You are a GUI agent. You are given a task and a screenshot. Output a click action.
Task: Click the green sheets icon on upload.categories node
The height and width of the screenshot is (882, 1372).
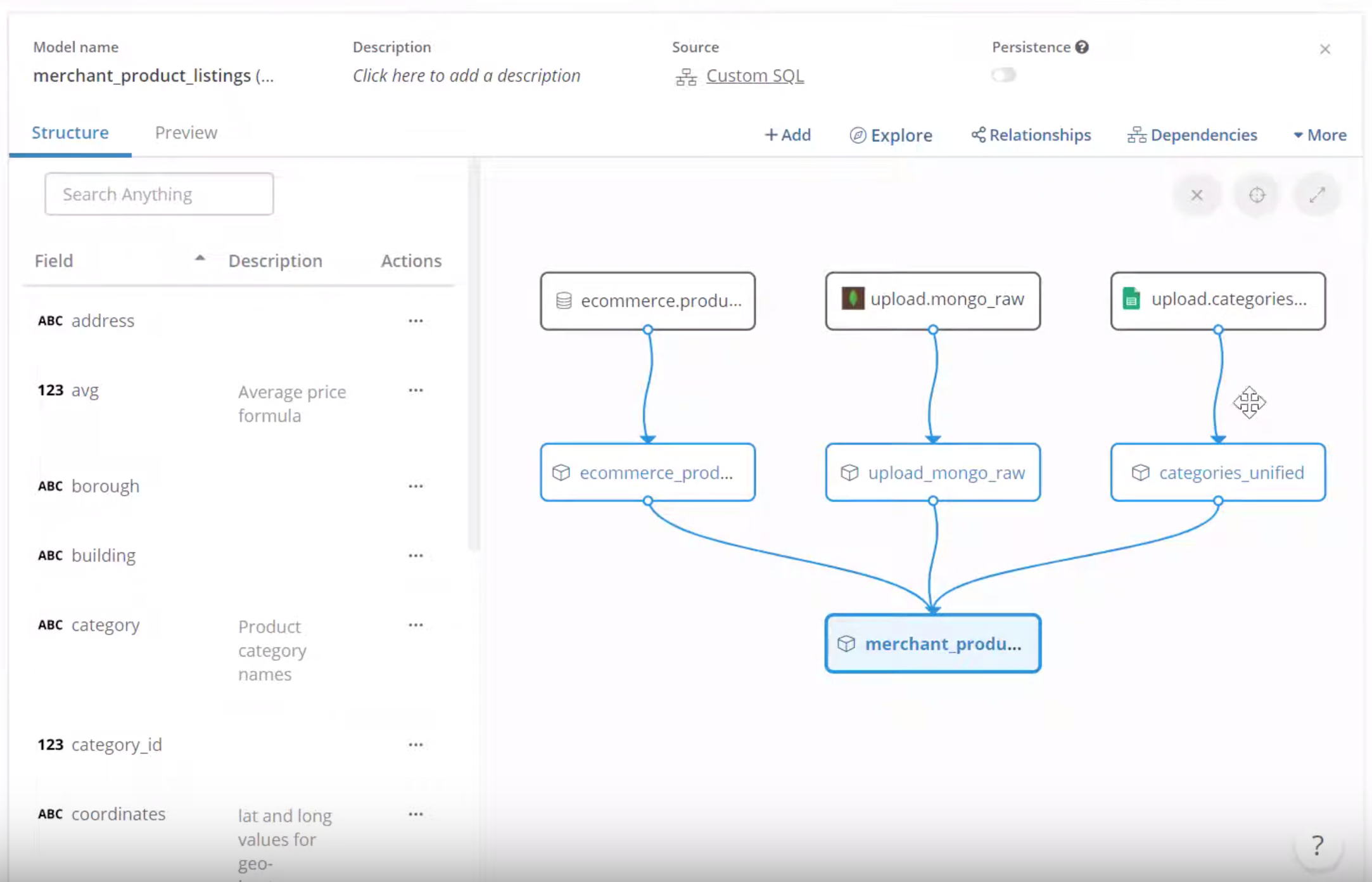click(x=1131, y=298)
